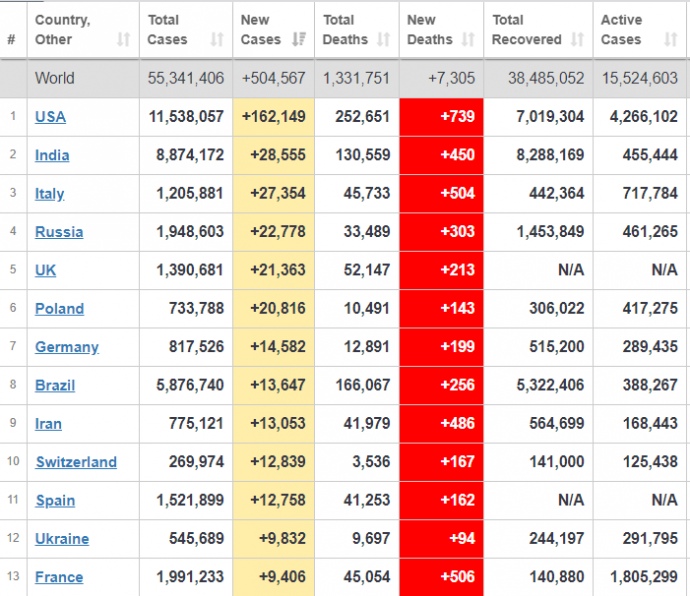Open Poland's country page

coord(59,309)
